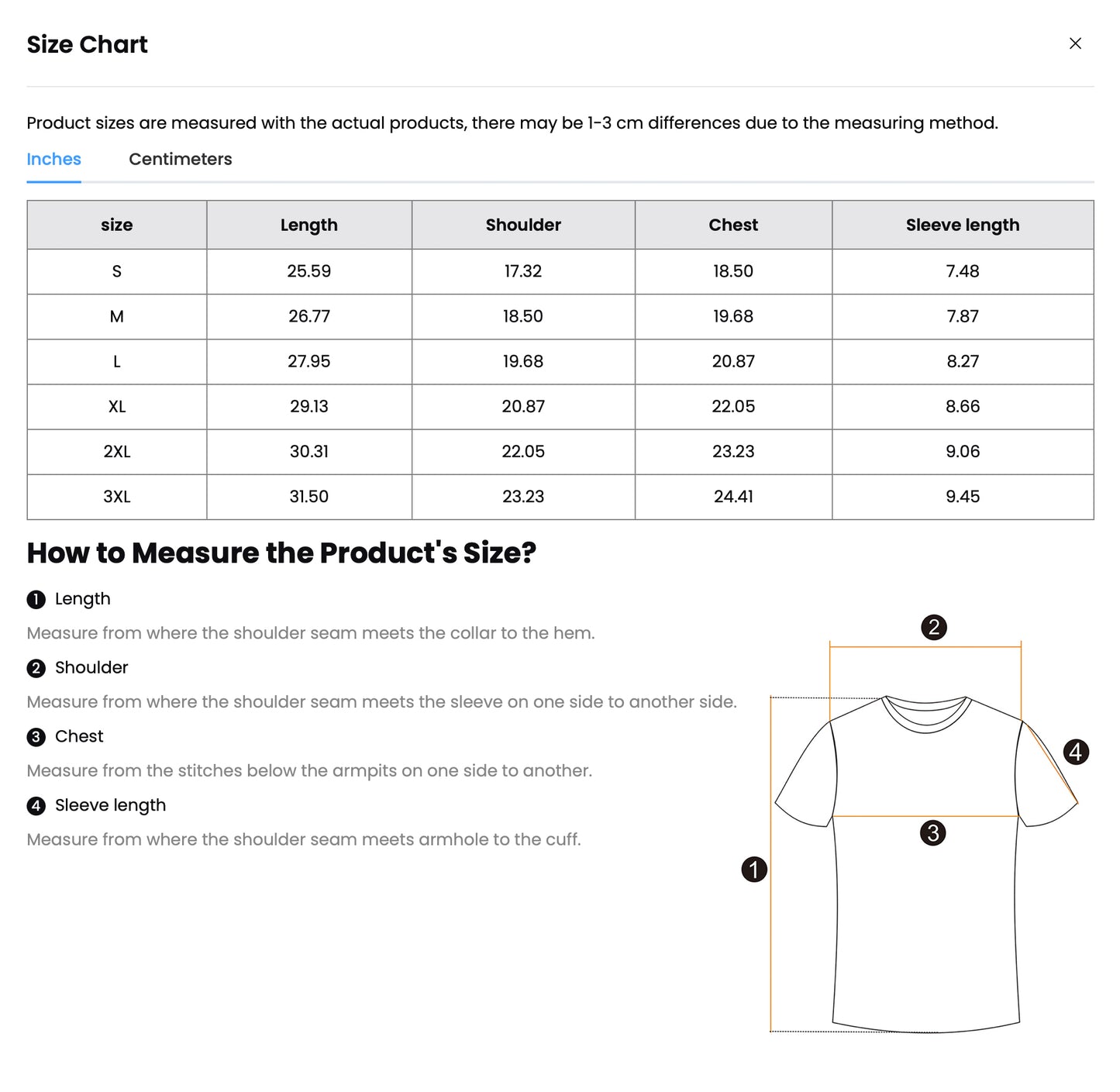Screen dimensions: 1120x1092
Task: Select the S size row
Action: pyautogui.click(x=116, y=271)
